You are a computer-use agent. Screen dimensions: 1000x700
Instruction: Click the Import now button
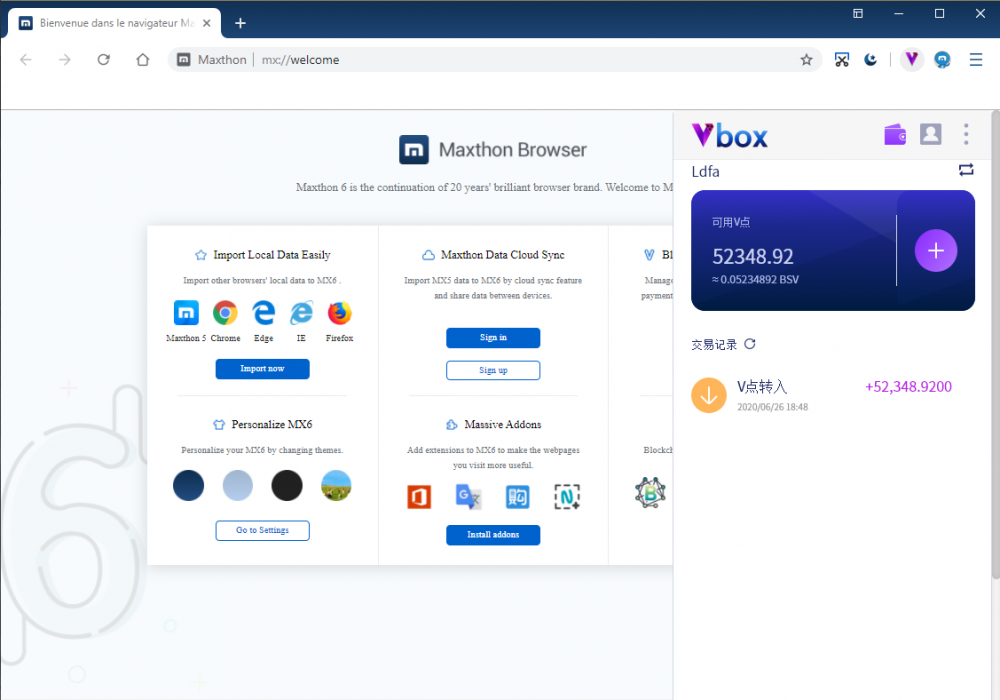(x=262, y=369)
